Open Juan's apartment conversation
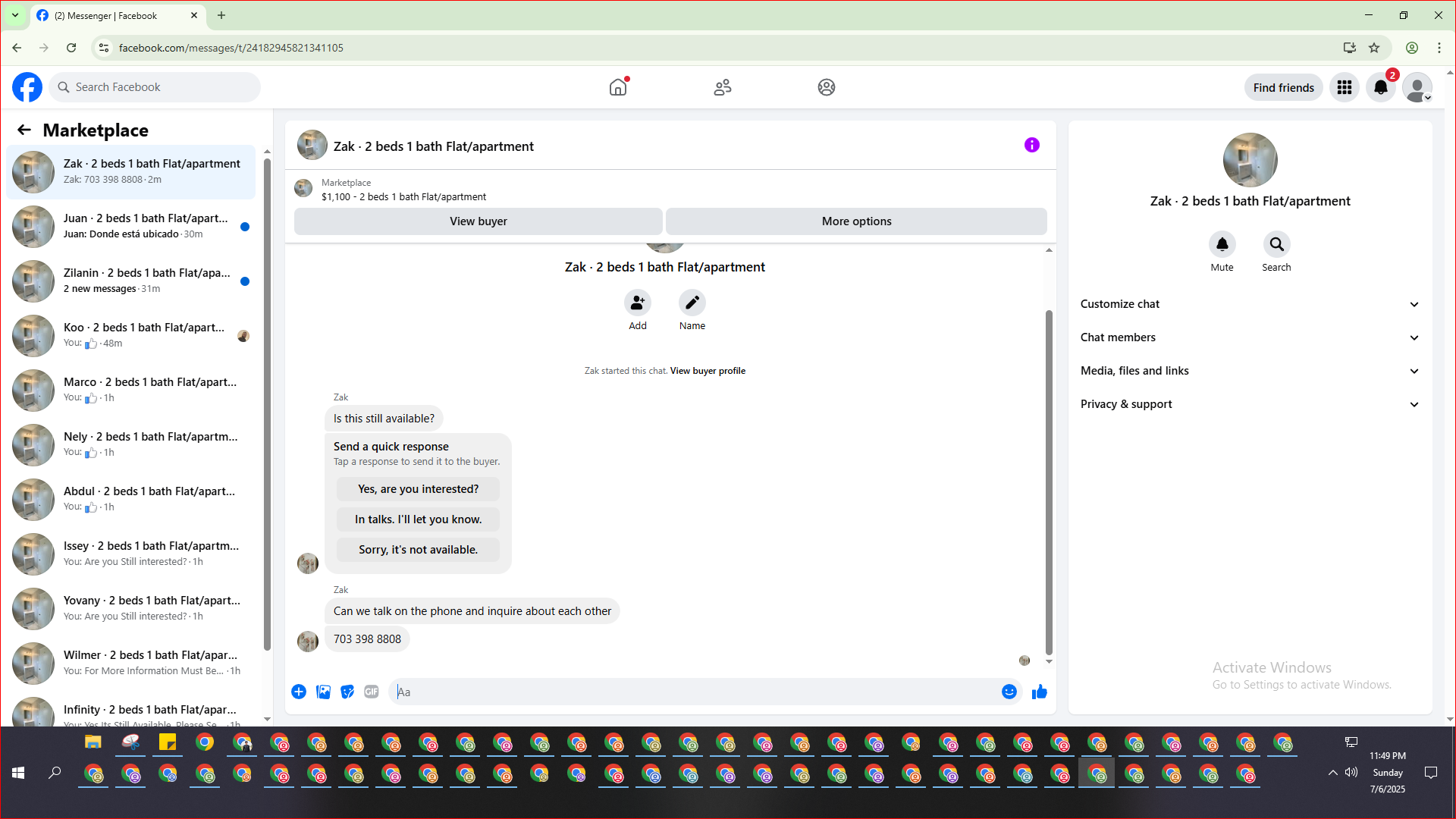1456x819 pixels. tap(144, 226)
